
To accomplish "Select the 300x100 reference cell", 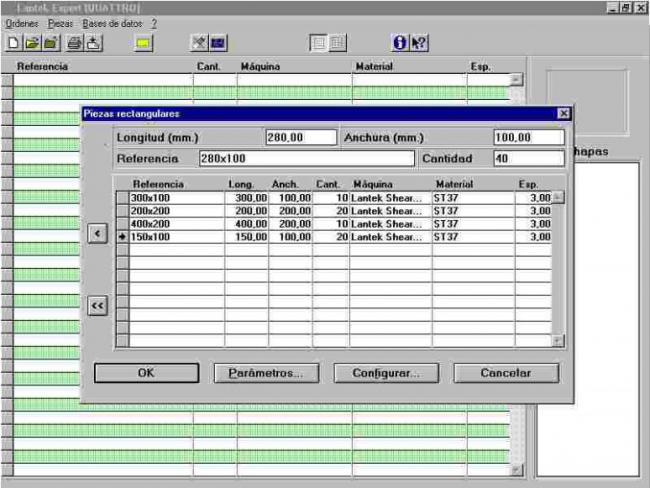I will coord(177,198).
